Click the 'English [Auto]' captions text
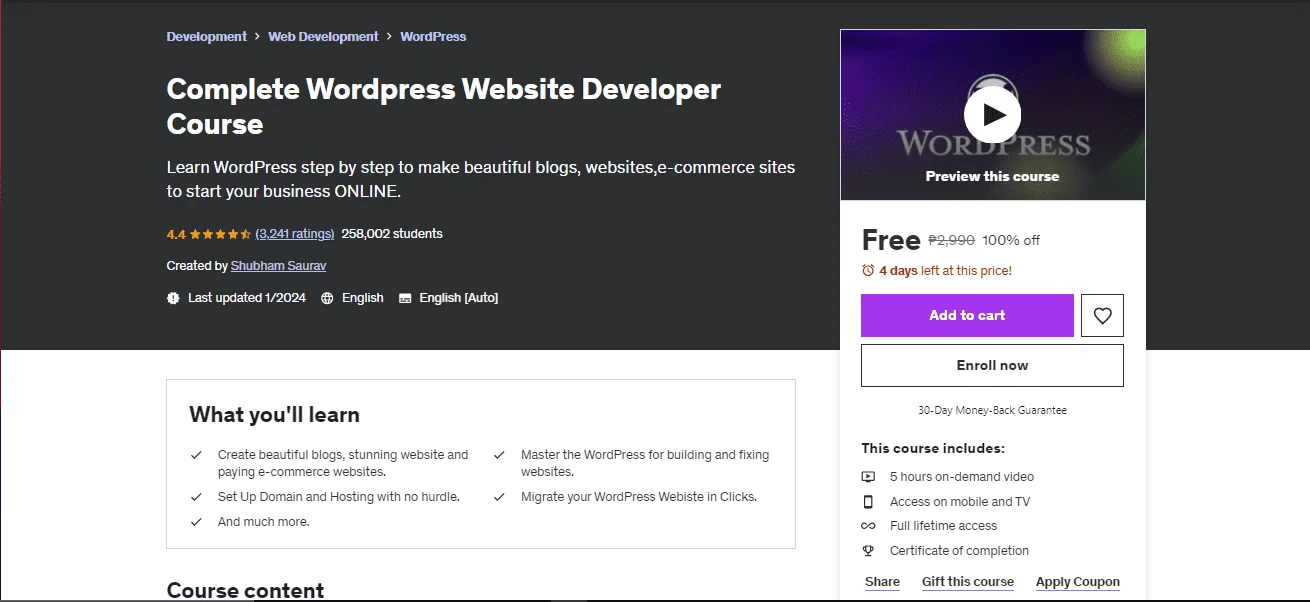This screenshot has height=602, width=1310. tap(459, 298)
